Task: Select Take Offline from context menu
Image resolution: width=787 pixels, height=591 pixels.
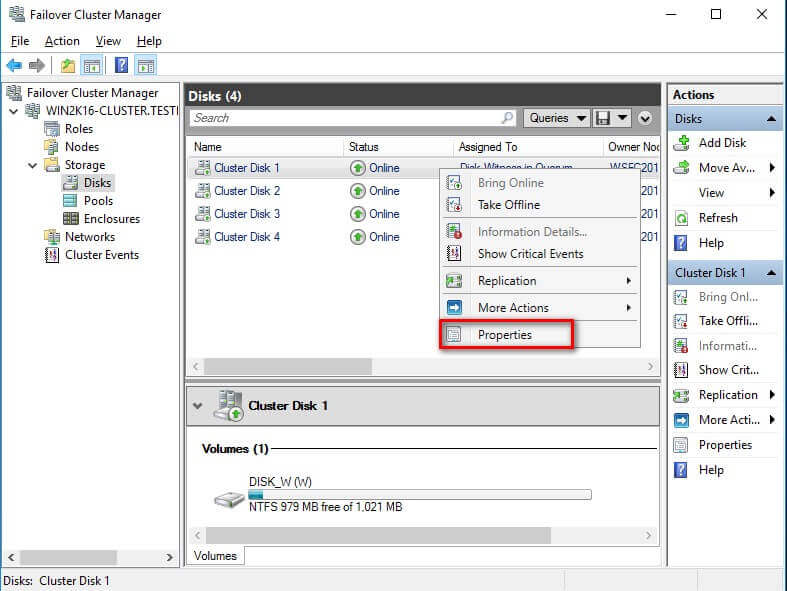Action: click(508, 205)
